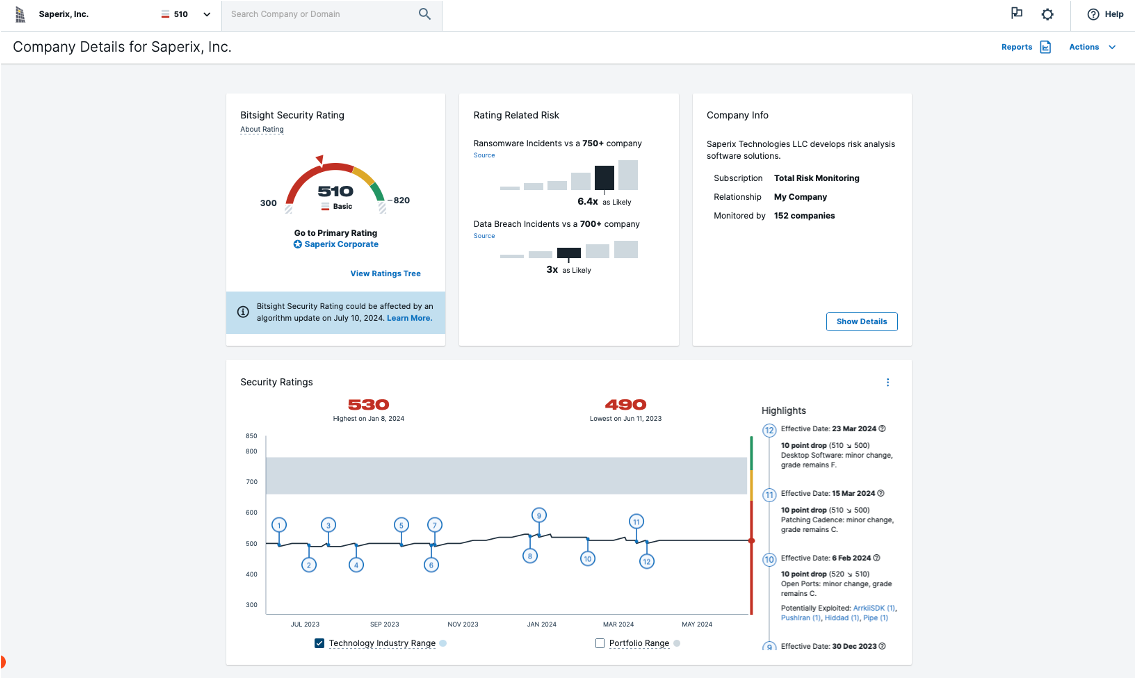
Task: Click Learn More in the algorithm update banner
Action: pos(409,318)
